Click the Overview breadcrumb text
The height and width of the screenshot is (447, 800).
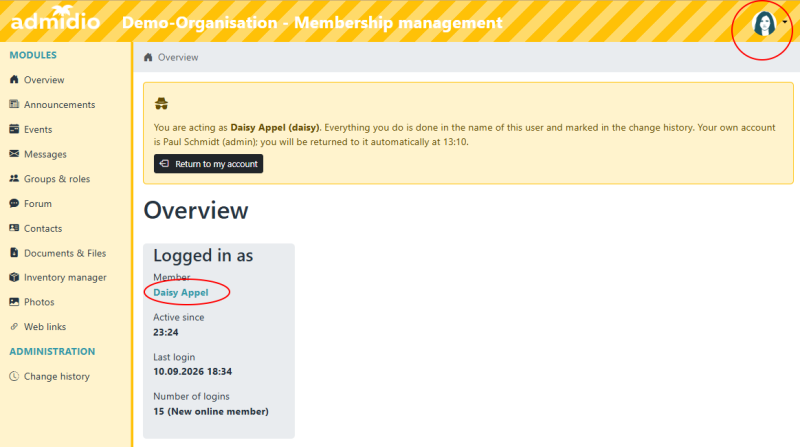pyautogui.click(x=178, y=57)
